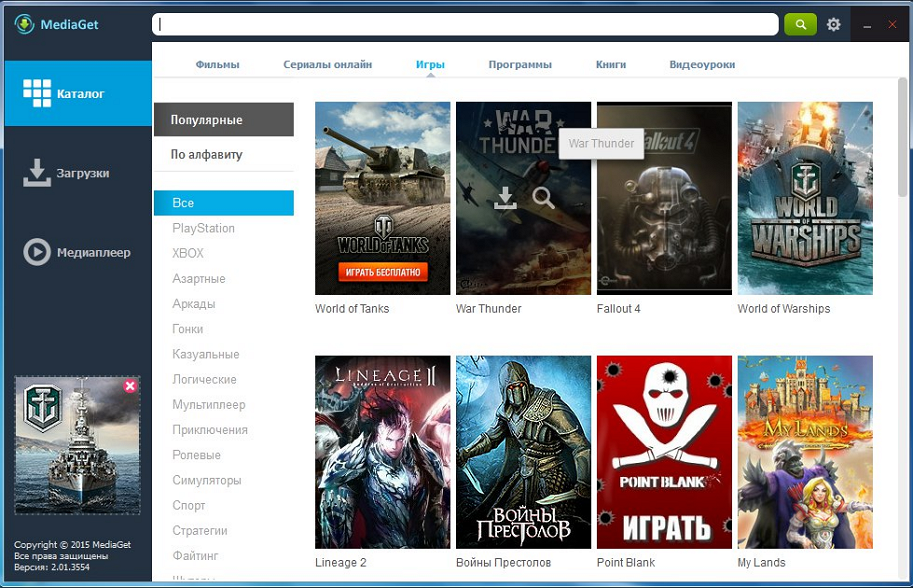Click the download arrow on War Thunder
This screenshot has height=588, width=913.
505,198
